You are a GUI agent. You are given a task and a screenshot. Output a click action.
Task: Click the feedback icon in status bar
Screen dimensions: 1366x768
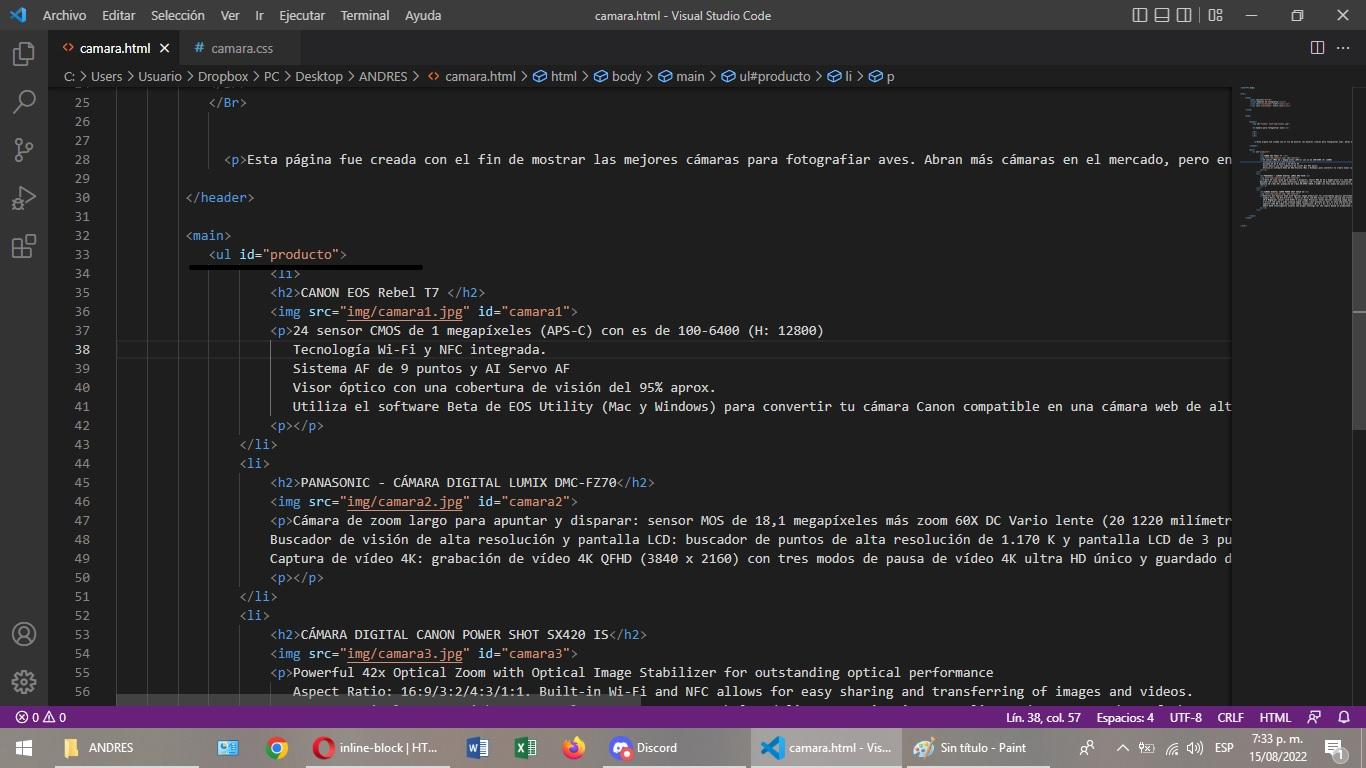[x=1316, y=717]
